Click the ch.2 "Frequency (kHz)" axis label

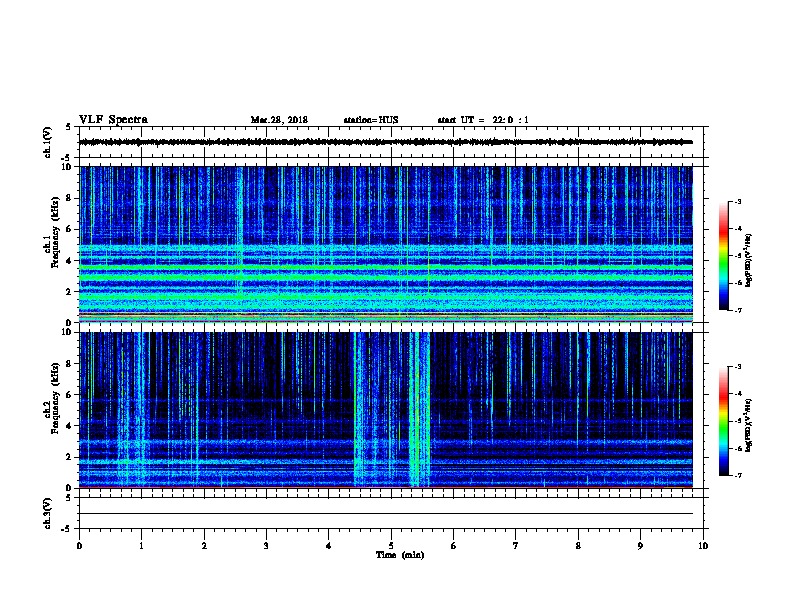[55, 398]
